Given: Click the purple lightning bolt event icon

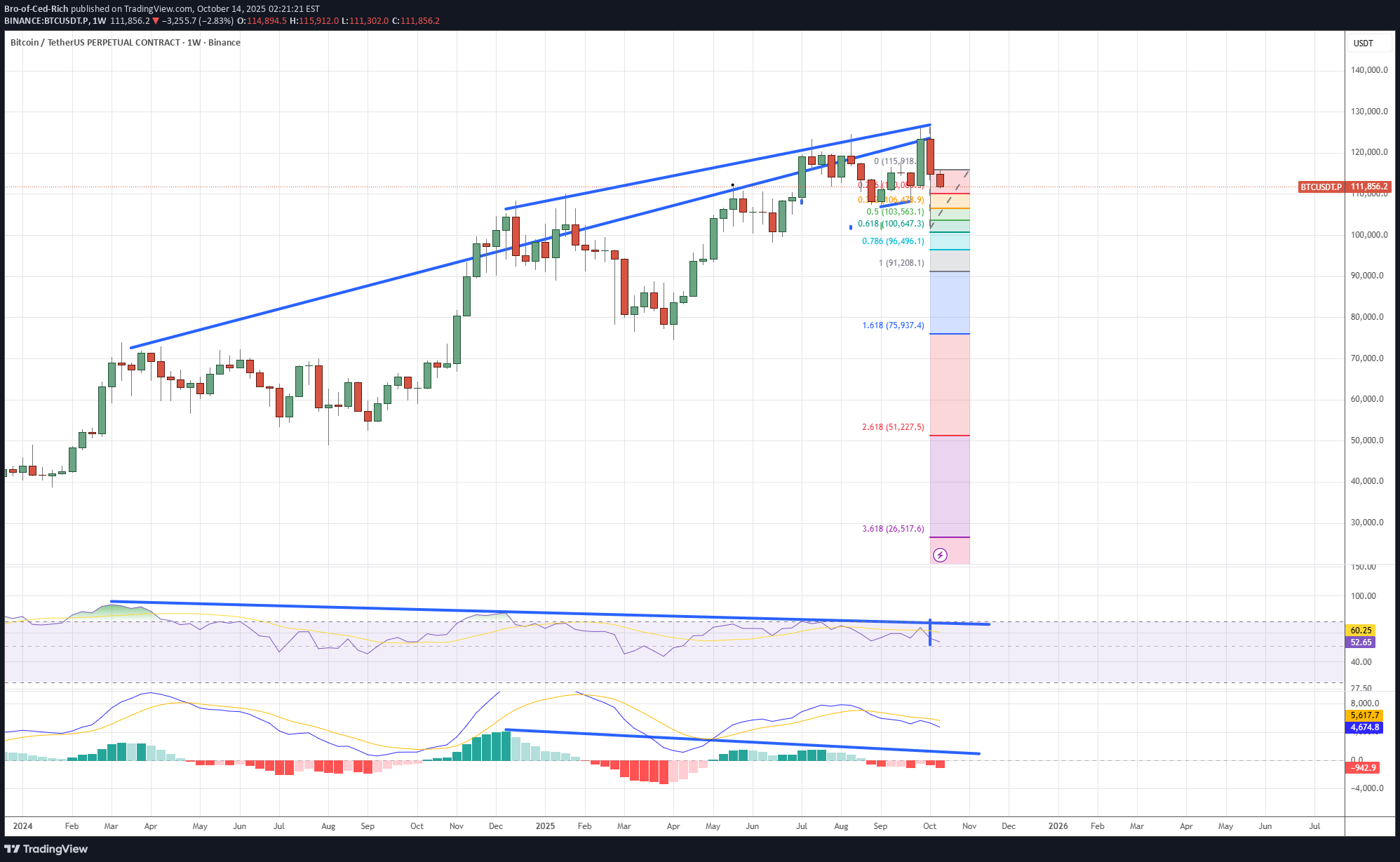Looking at the screenshot, I should point(940,555).
